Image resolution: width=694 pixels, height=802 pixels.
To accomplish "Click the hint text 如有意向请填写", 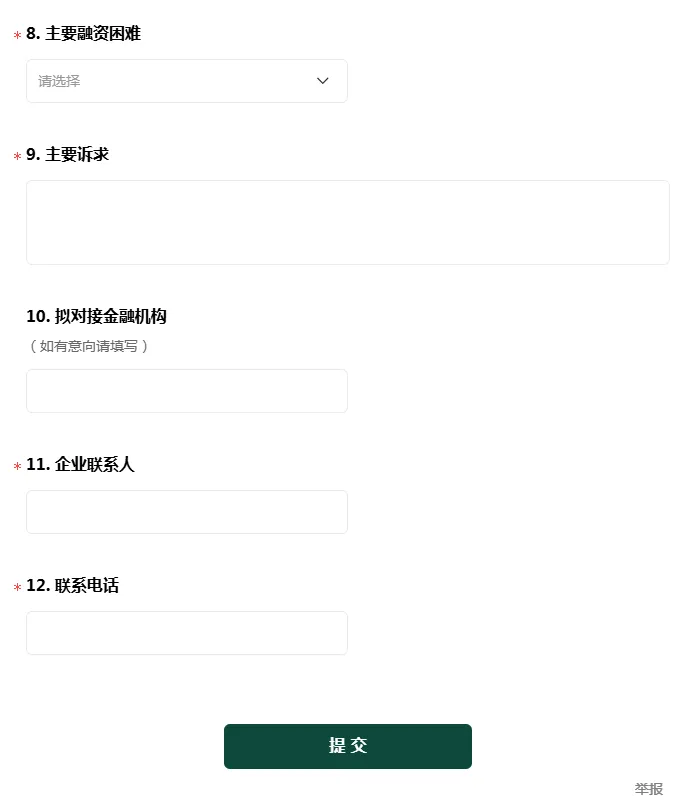I will [89, 346].
